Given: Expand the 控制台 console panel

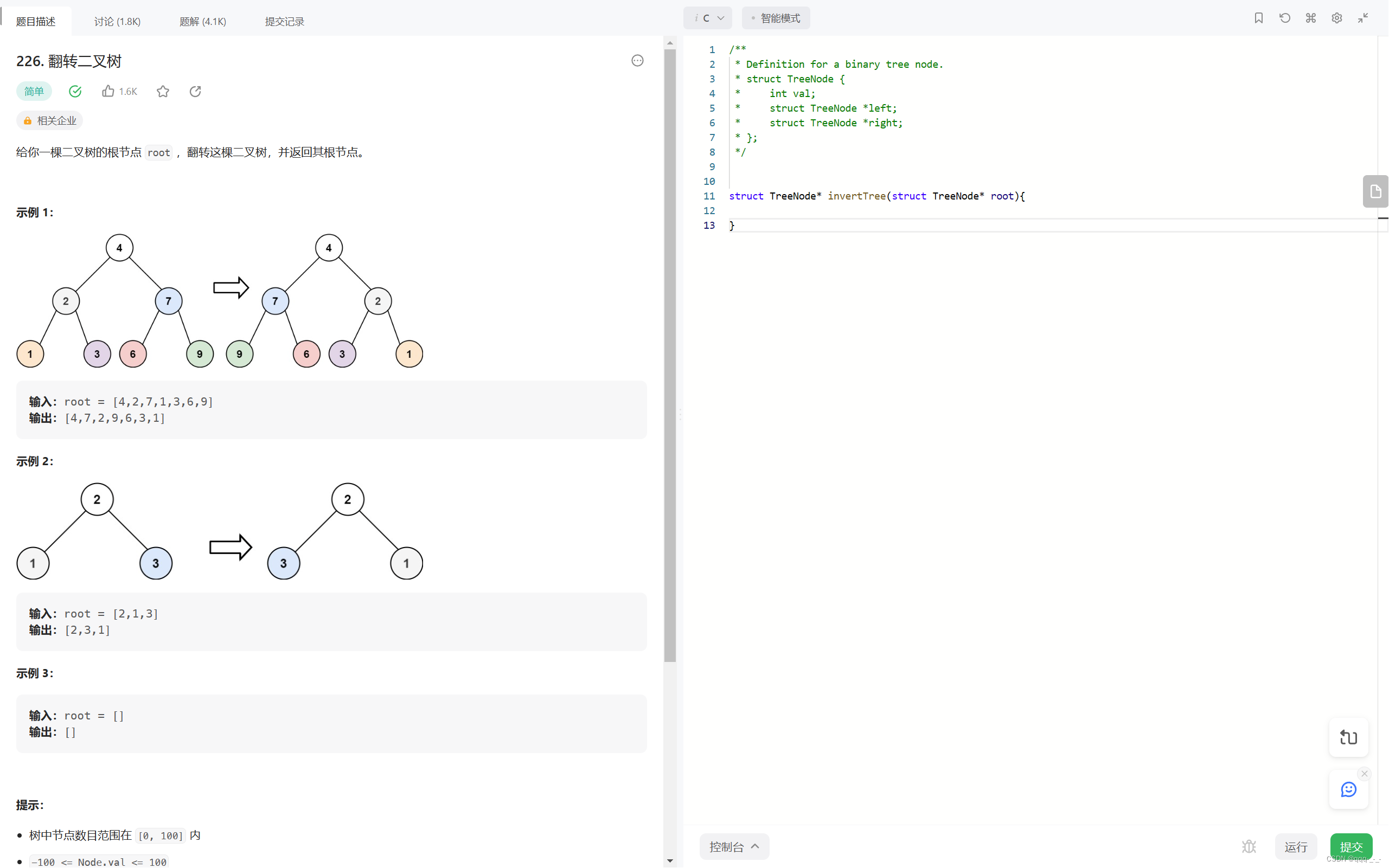Looking at the screenshot, I should click(734, 846).
